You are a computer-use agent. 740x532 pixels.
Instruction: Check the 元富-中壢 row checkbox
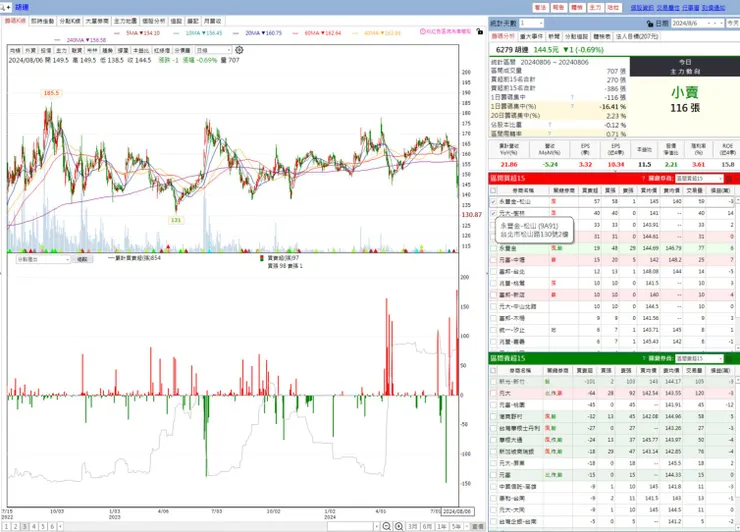click(x=493, y=260)
